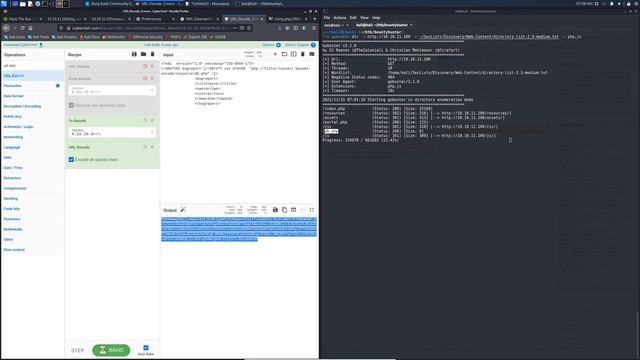
Task: Toggle the Auto Bake checkbox
Action: (x=146, y=348)
